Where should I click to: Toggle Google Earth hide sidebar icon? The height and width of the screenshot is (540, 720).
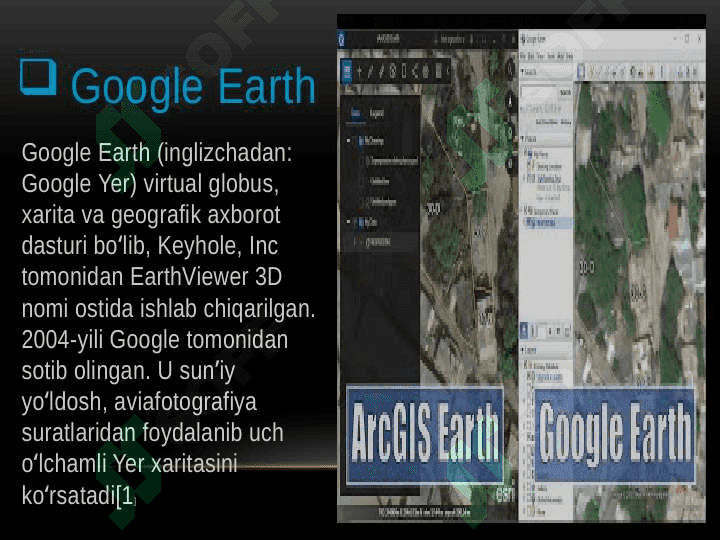(x=580, y=72)
